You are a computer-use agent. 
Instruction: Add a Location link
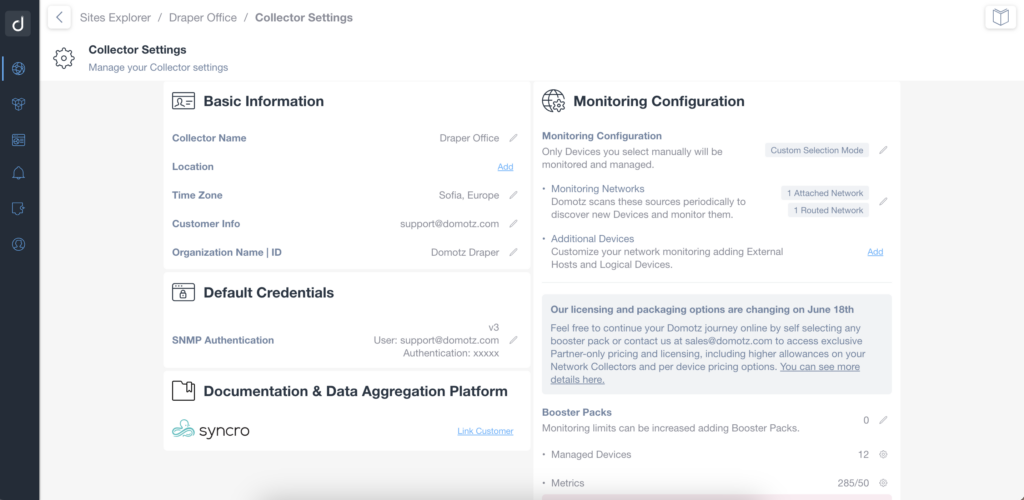click(x=505, y=166)
